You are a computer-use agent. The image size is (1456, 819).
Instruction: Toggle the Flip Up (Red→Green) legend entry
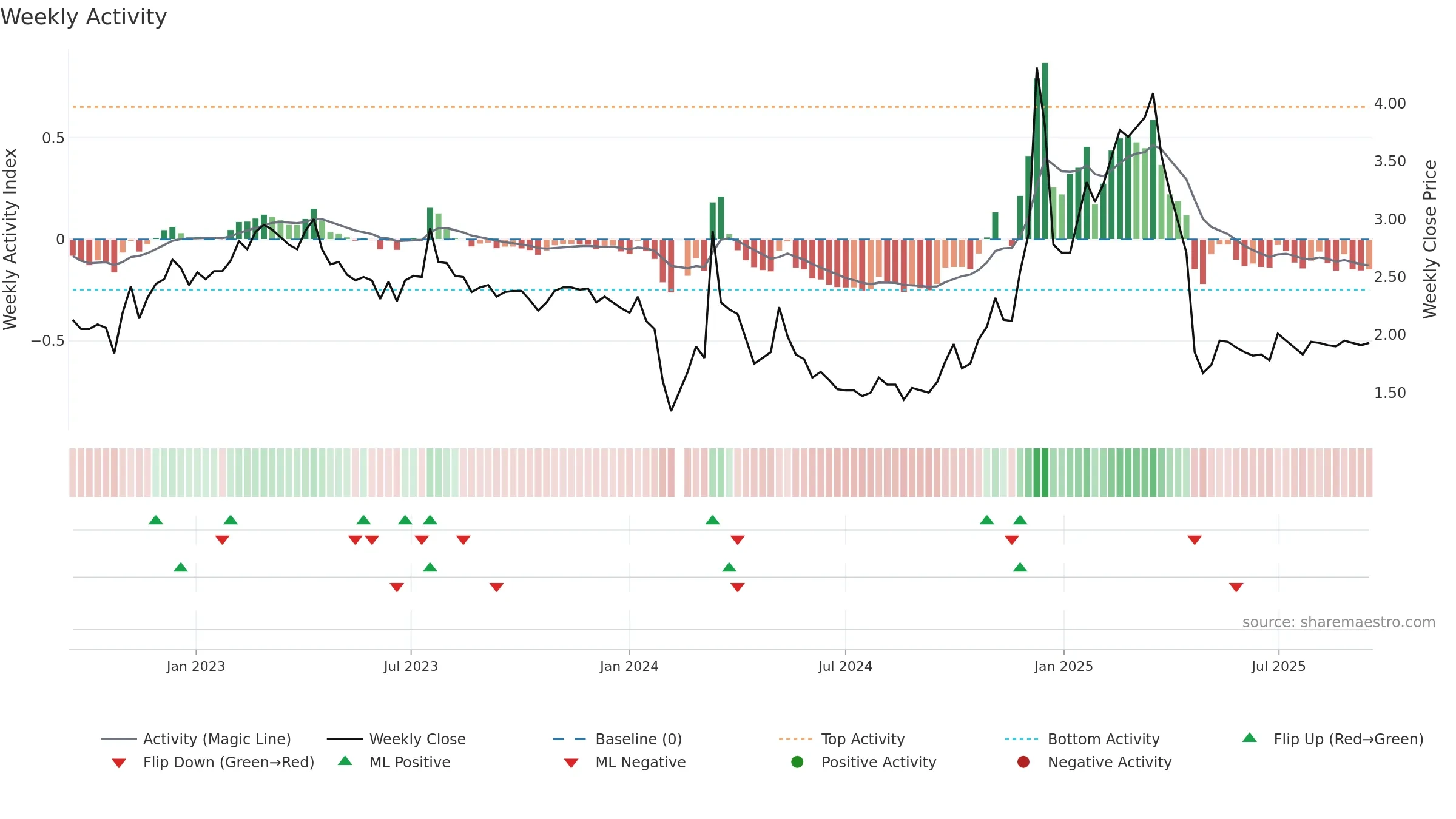[x=1333, y=739]
